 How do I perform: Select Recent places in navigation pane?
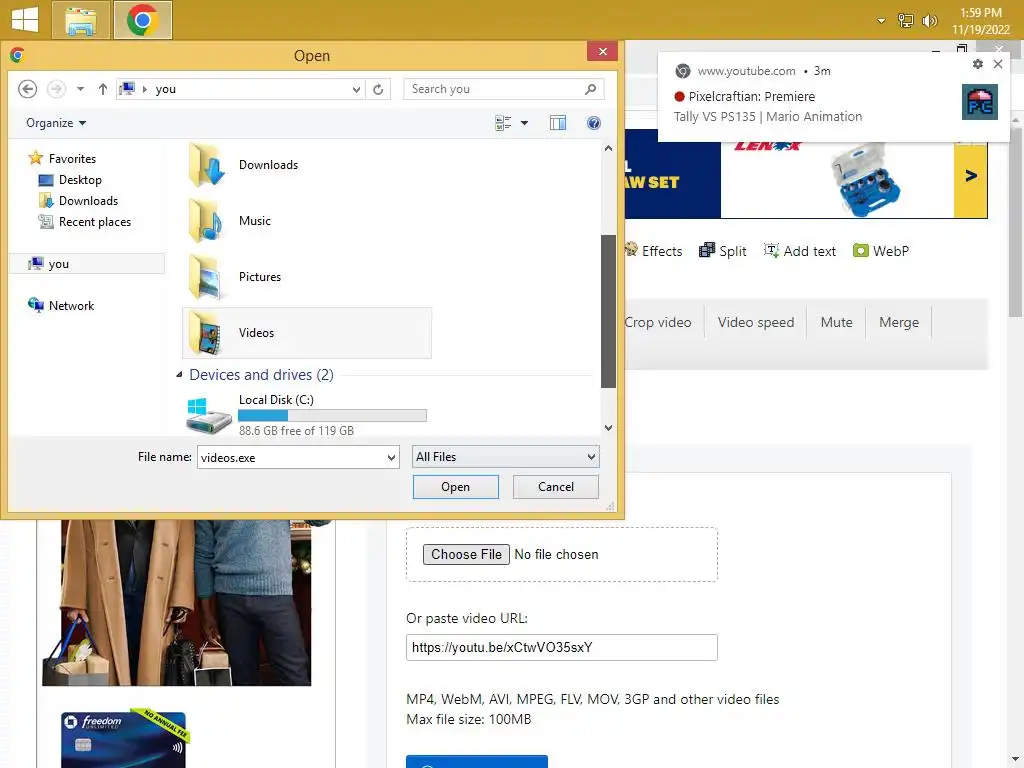[x=85, y=222]
